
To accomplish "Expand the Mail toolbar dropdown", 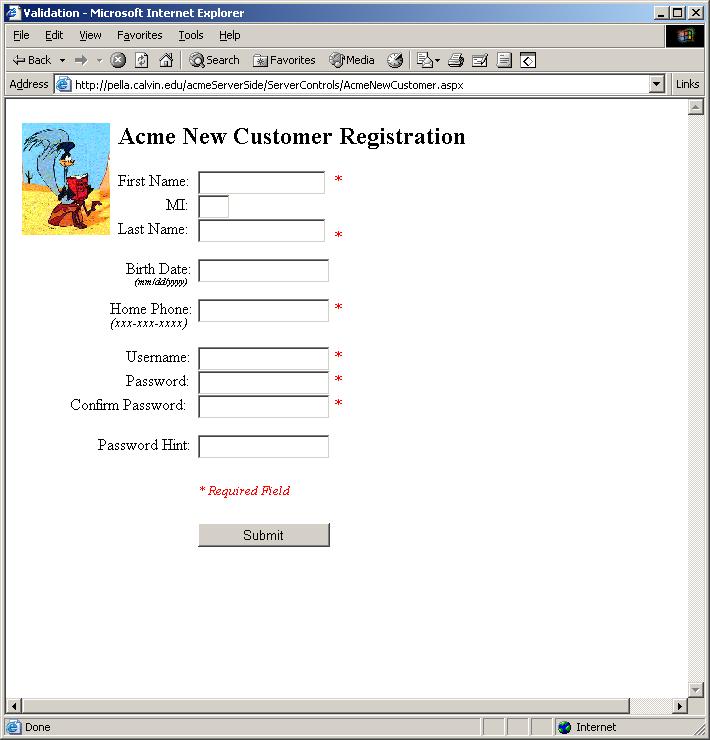I will (437, 60).
